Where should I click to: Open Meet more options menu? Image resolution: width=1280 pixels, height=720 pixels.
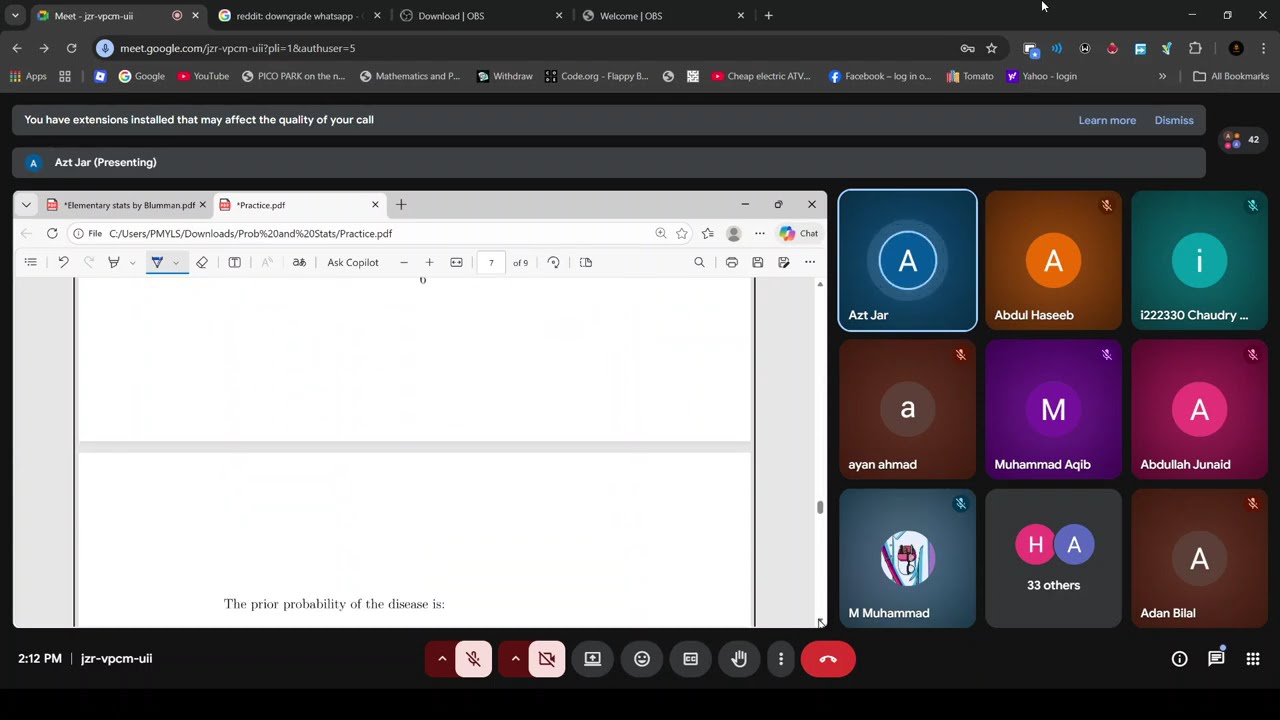(x=781, y=659)
